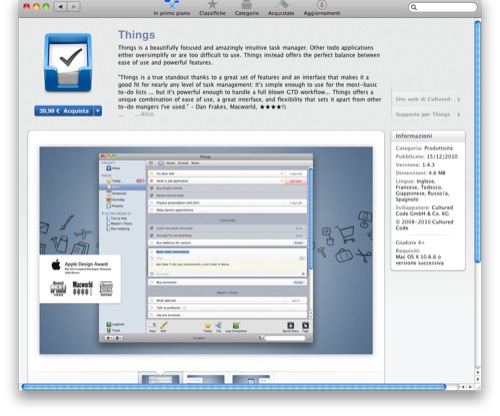Image resolution: width=500 pixels, height=416 pixels.
Task: Click the scroll up arrow
Action: tap(478, 372)
